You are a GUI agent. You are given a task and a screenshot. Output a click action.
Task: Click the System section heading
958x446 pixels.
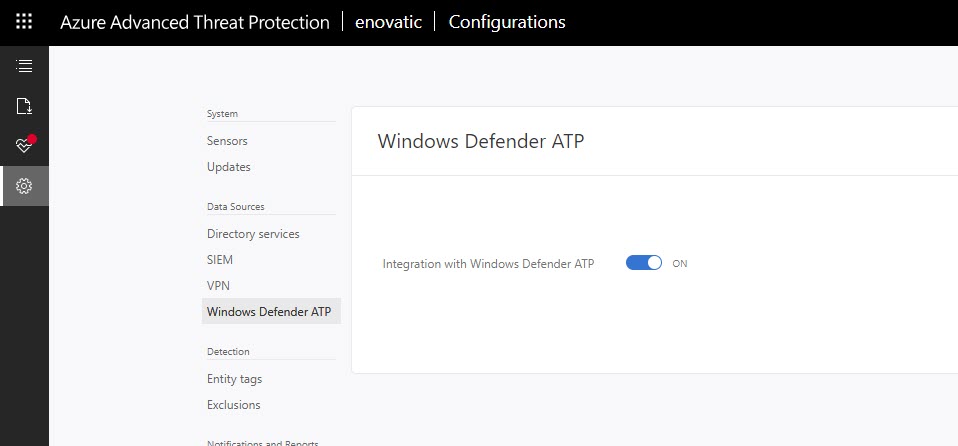222,114
